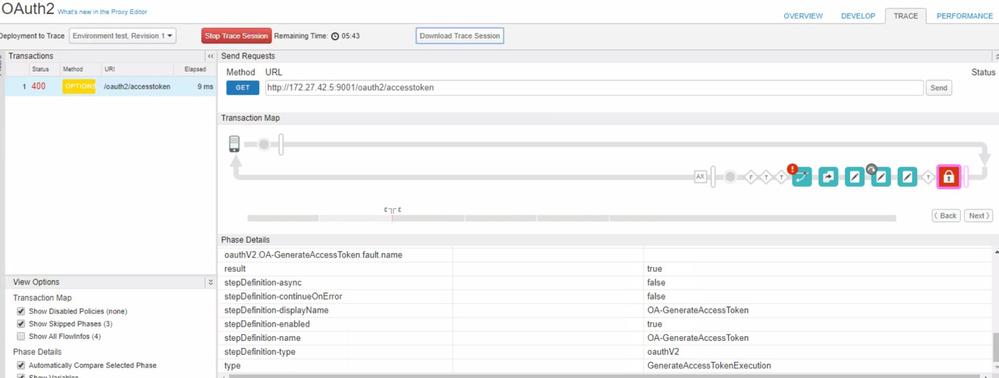This screenshot has width=999, height=378.
Task: Click the 9 ms elapsed value
Action: pyautogui.click(x=205, y=86)
